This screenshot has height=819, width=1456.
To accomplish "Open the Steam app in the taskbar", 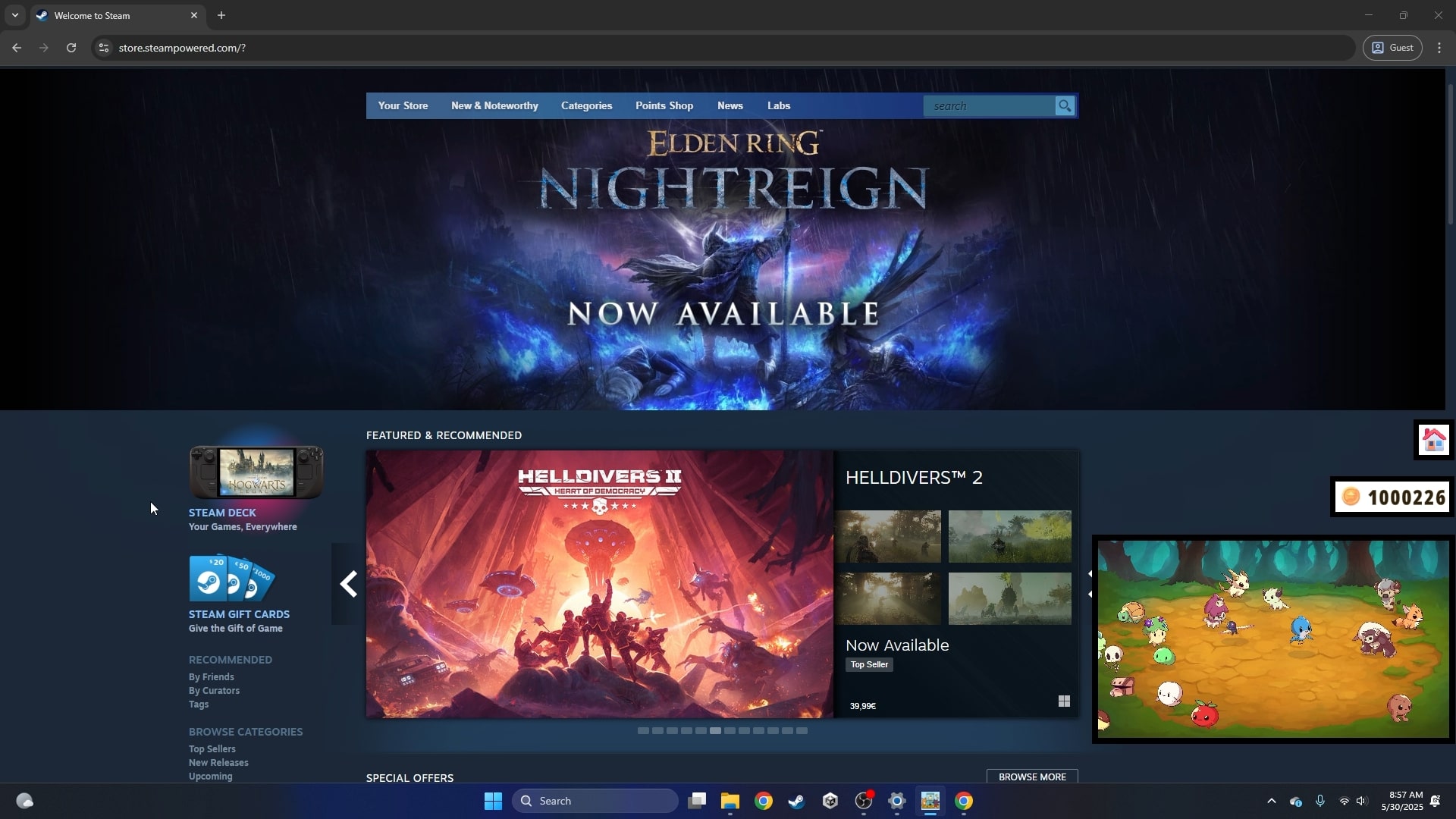I will click(x=796, y=801).
